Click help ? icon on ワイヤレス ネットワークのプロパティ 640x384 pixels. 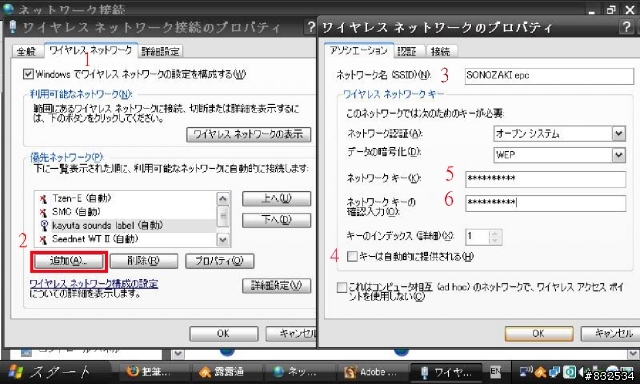[x=626, y=27]
